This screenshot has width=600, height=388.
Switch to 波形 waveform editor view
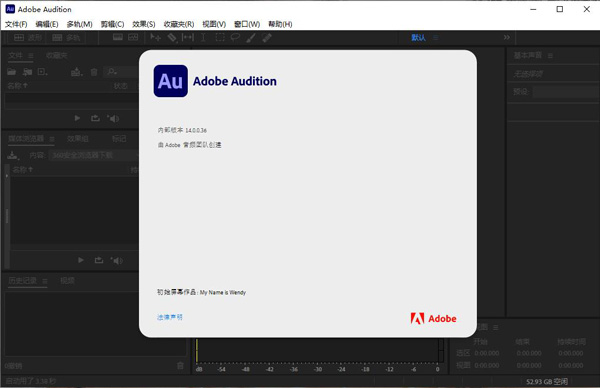tap(28, 37)
